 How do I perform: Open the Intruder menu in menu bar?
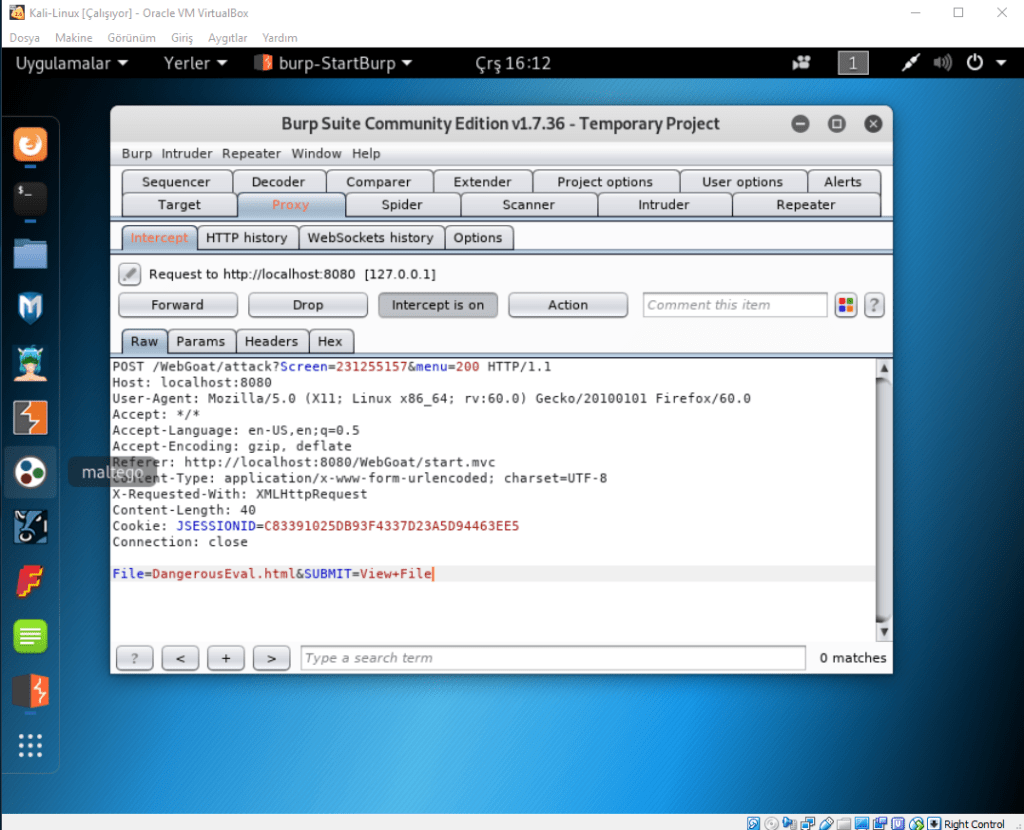click(x=187, y=154)
